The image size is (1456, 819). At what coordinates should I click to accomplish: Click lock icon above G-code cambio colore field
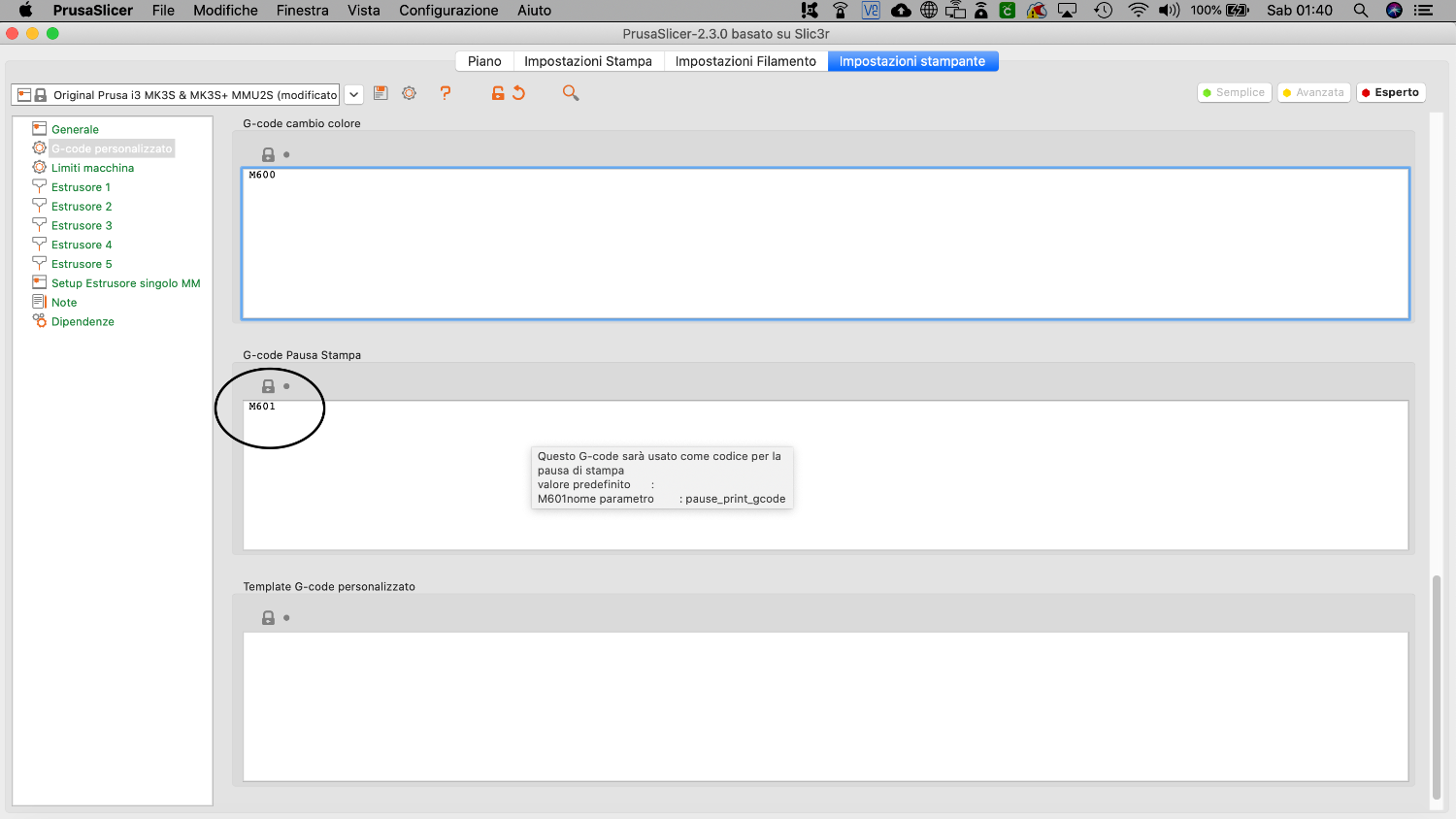269,154
